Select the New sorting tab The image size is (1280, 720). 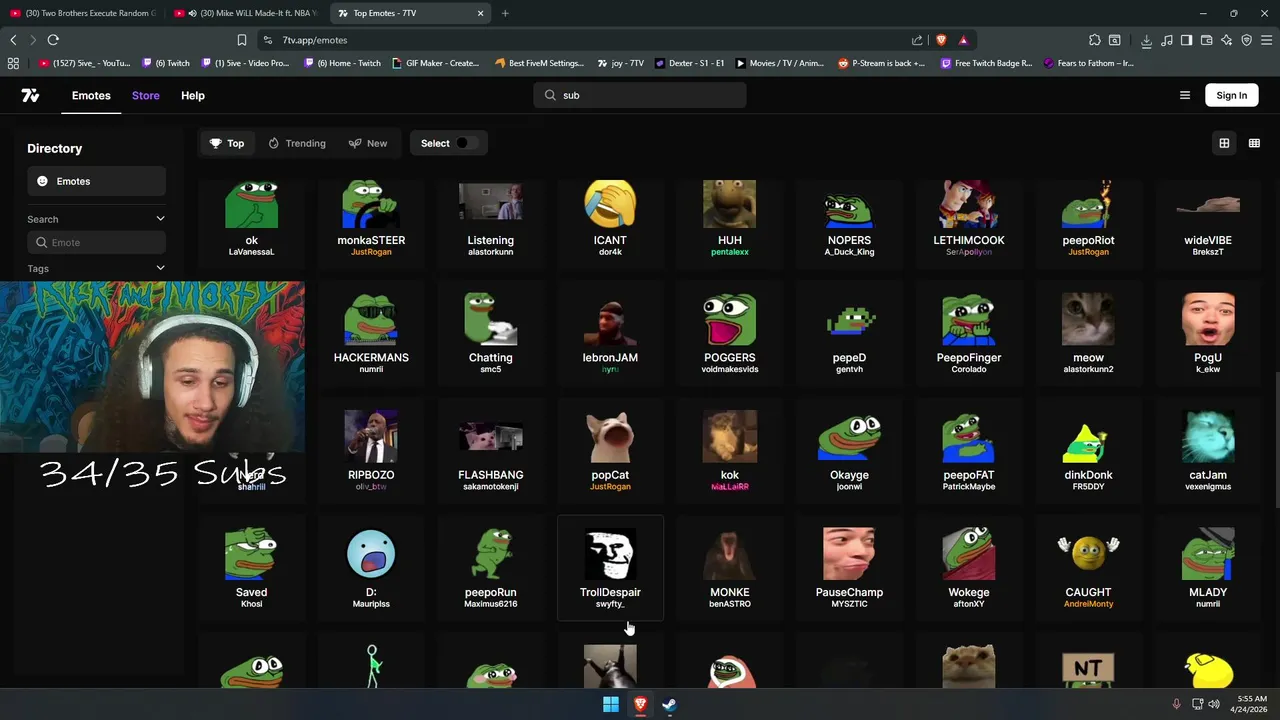[368, 143]
